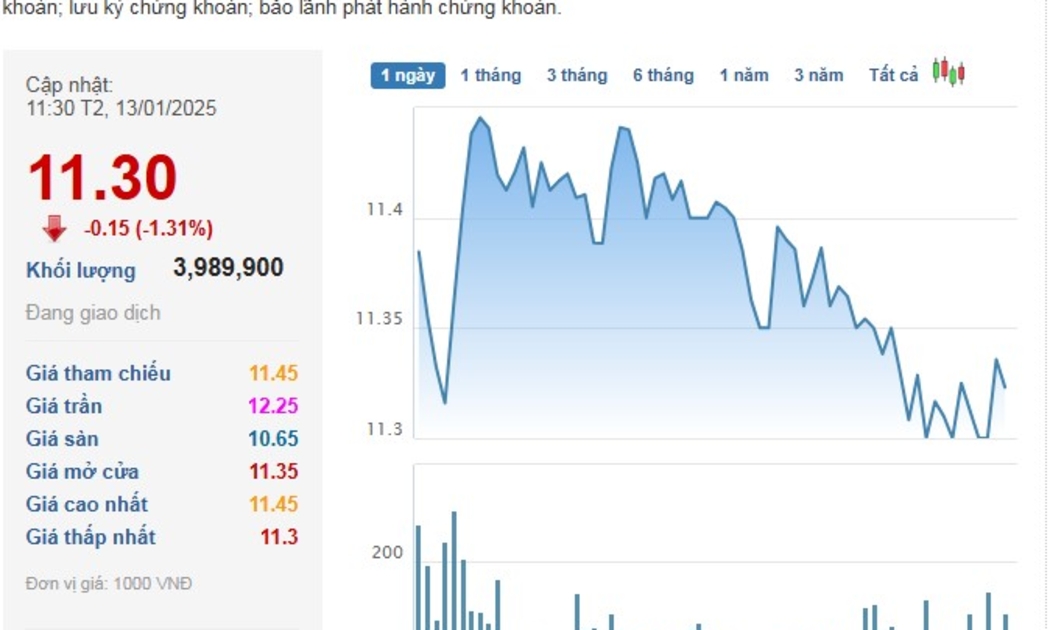The height and width of the screenshot is (630, 1050).
Task: Click the Giá tham chiếu label
Action: 98,373
